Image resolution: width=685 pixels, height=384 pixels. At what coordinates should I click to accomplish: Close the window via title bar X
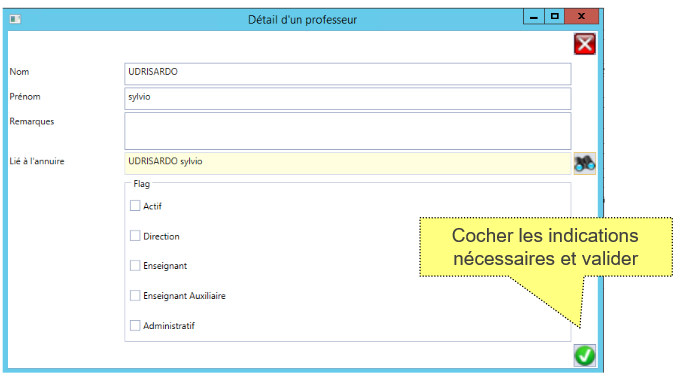pos(581,17)
